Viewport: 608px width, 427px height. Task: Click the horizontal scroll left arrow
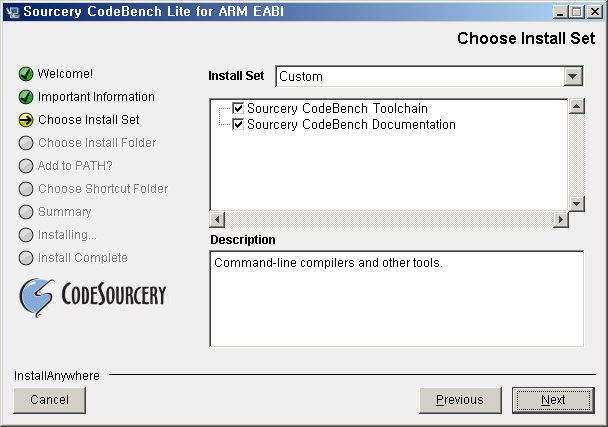point(217,220)
